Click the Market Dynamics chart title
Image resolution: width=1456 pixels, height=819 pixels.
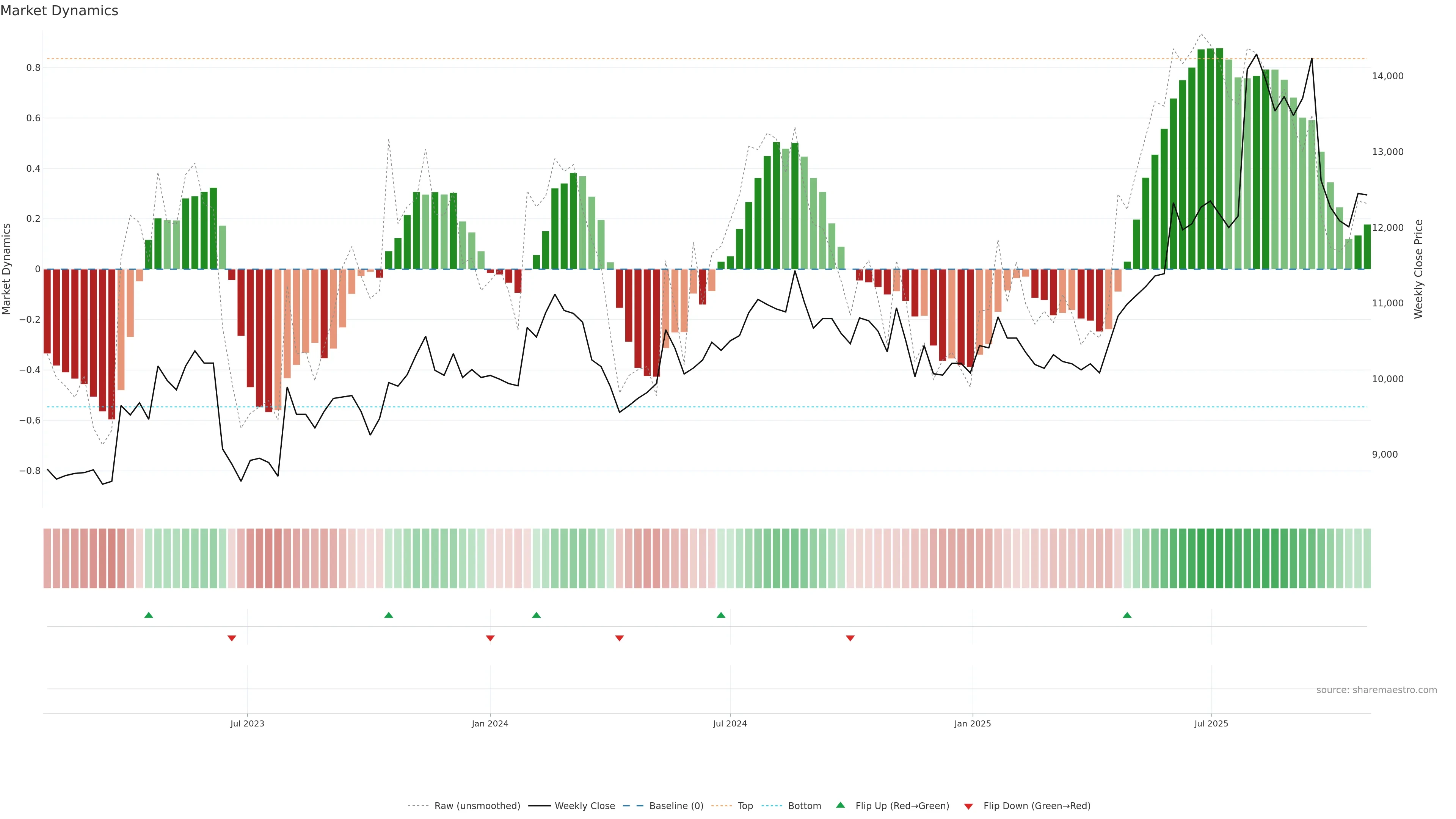[x=60, y=11]
